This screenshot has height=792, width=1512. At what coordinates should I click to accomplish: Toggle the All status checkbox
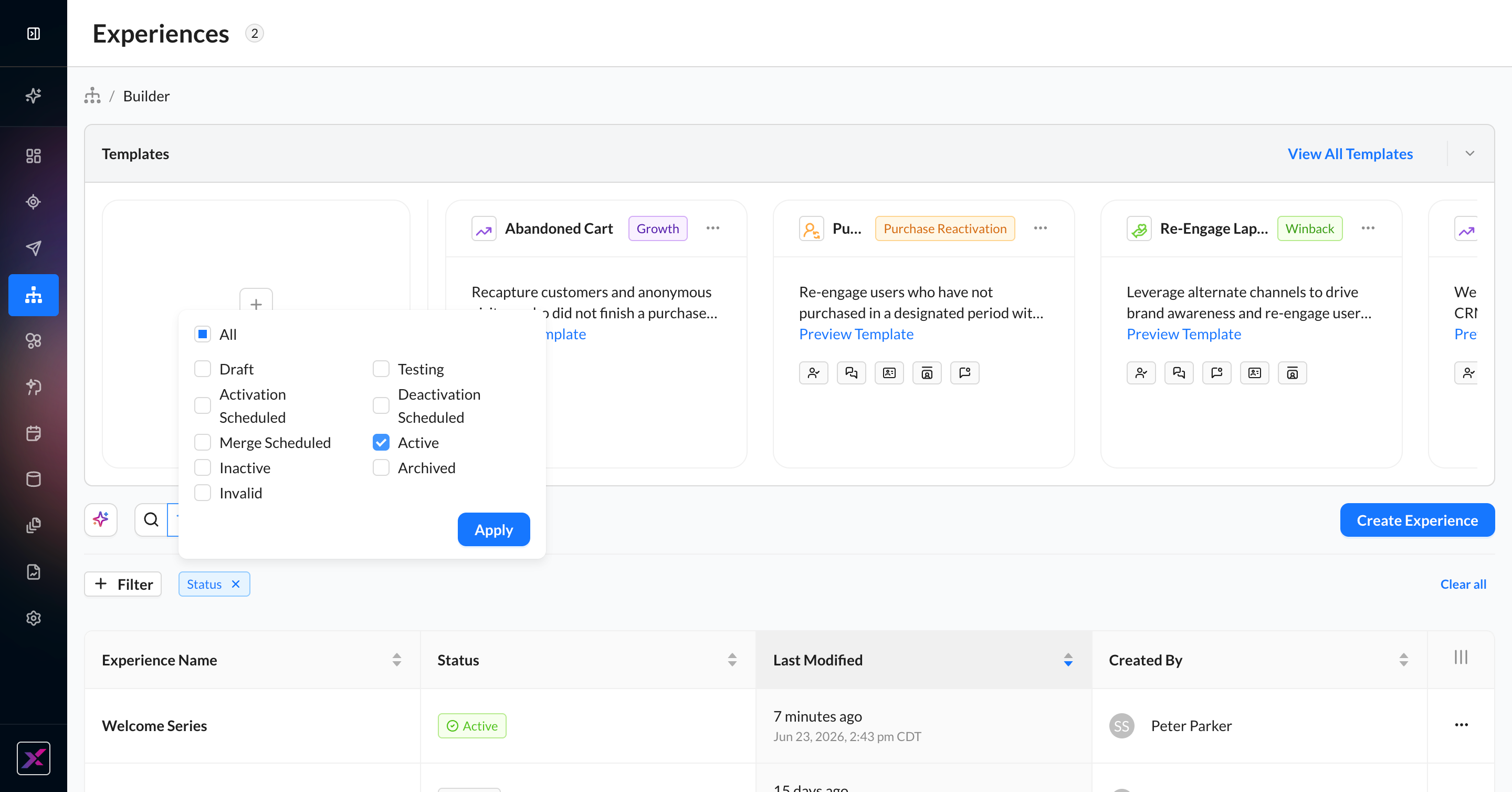(x=203, y=334)
